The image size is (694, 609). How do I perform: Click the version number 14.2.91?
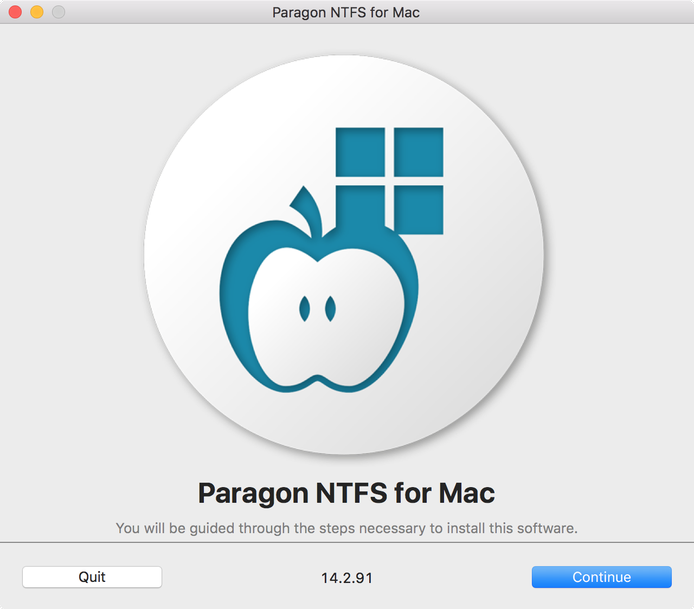click(347, 578)
